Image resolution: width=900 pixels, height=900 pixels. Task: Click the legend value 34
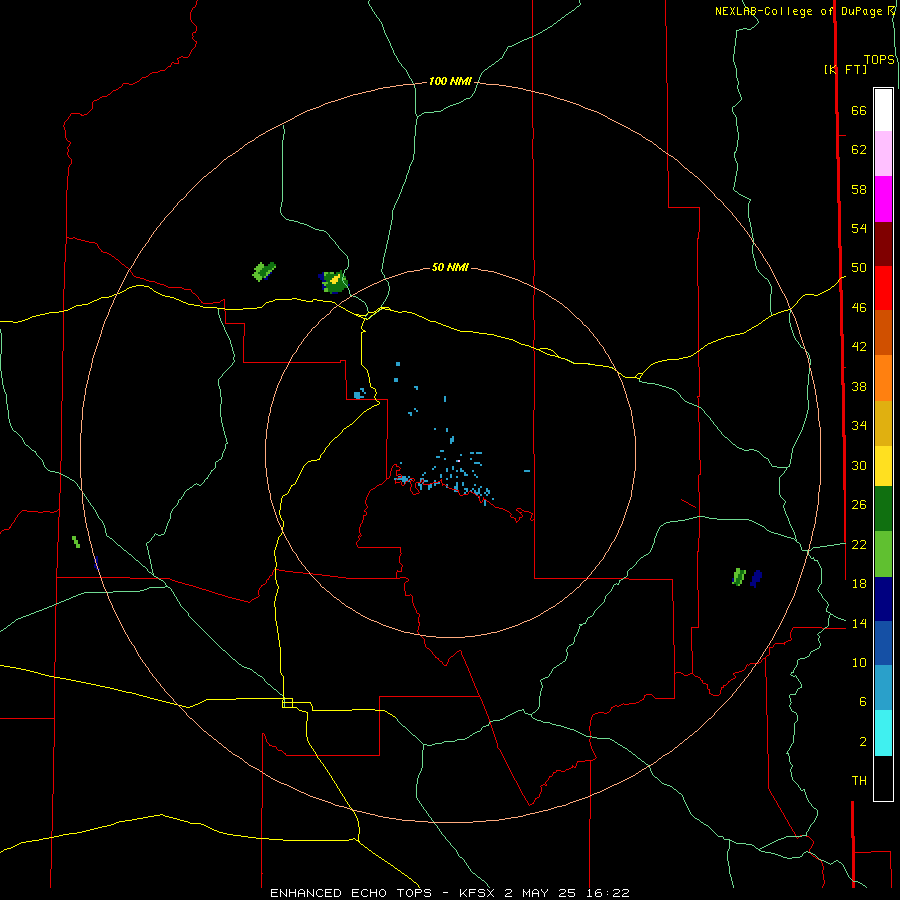859,426
